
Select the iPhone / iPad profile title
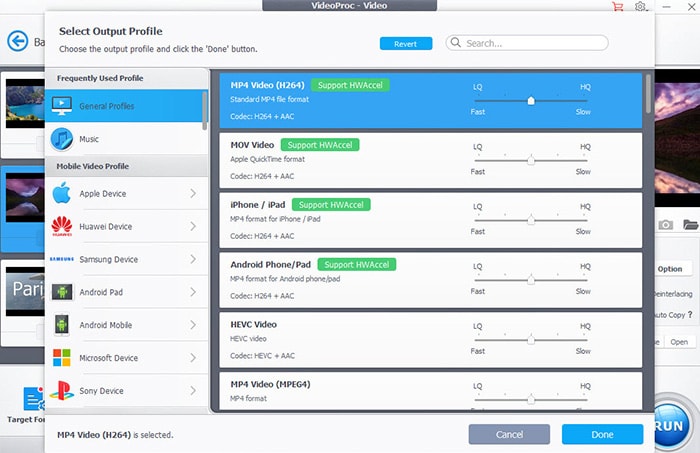258,205
